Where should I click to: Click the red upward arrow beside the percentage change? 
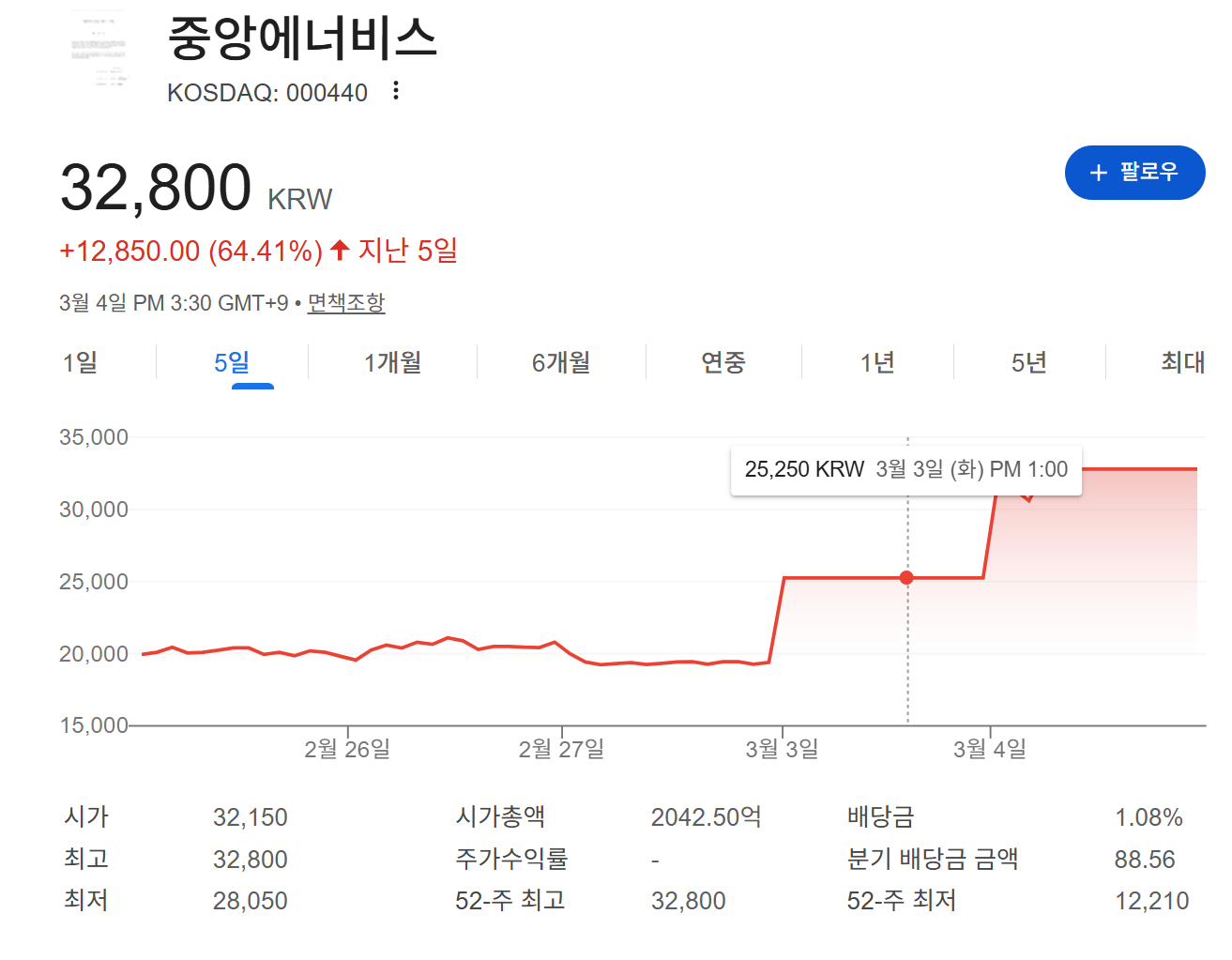point(340,249)
